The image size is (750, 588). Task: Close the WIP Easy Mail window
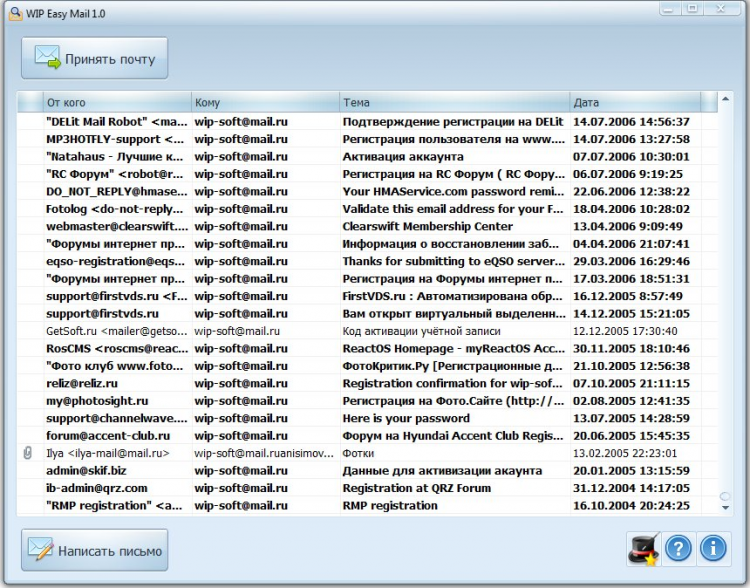[x=722, y=9]
